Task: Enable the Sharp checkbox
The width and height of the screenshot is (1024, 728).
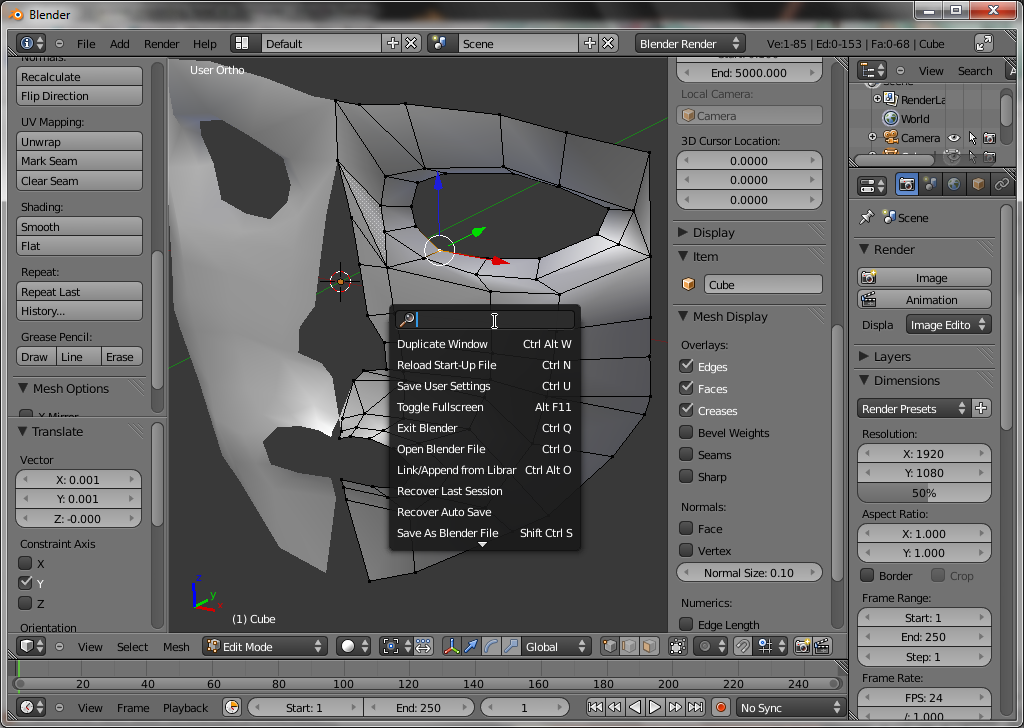Action: (686, 476)
